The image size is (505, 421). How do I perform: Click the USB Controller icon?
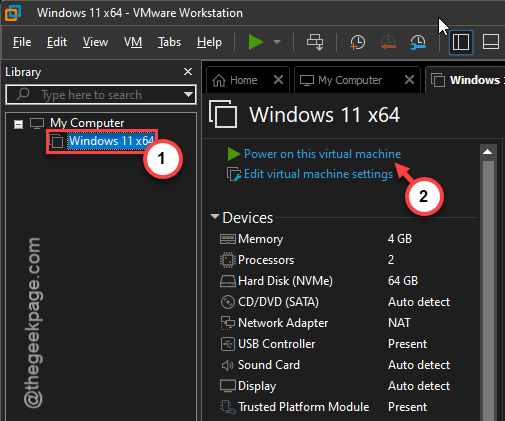[x=228, y=344]
